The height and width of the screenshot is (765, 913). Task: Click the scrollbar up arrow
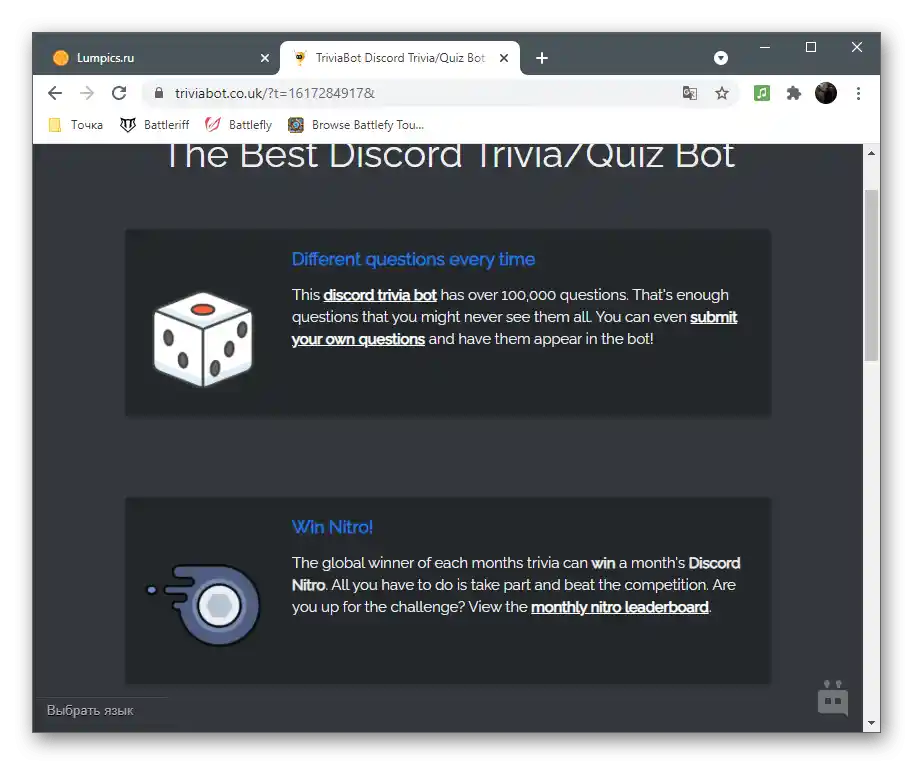point(871,153)
